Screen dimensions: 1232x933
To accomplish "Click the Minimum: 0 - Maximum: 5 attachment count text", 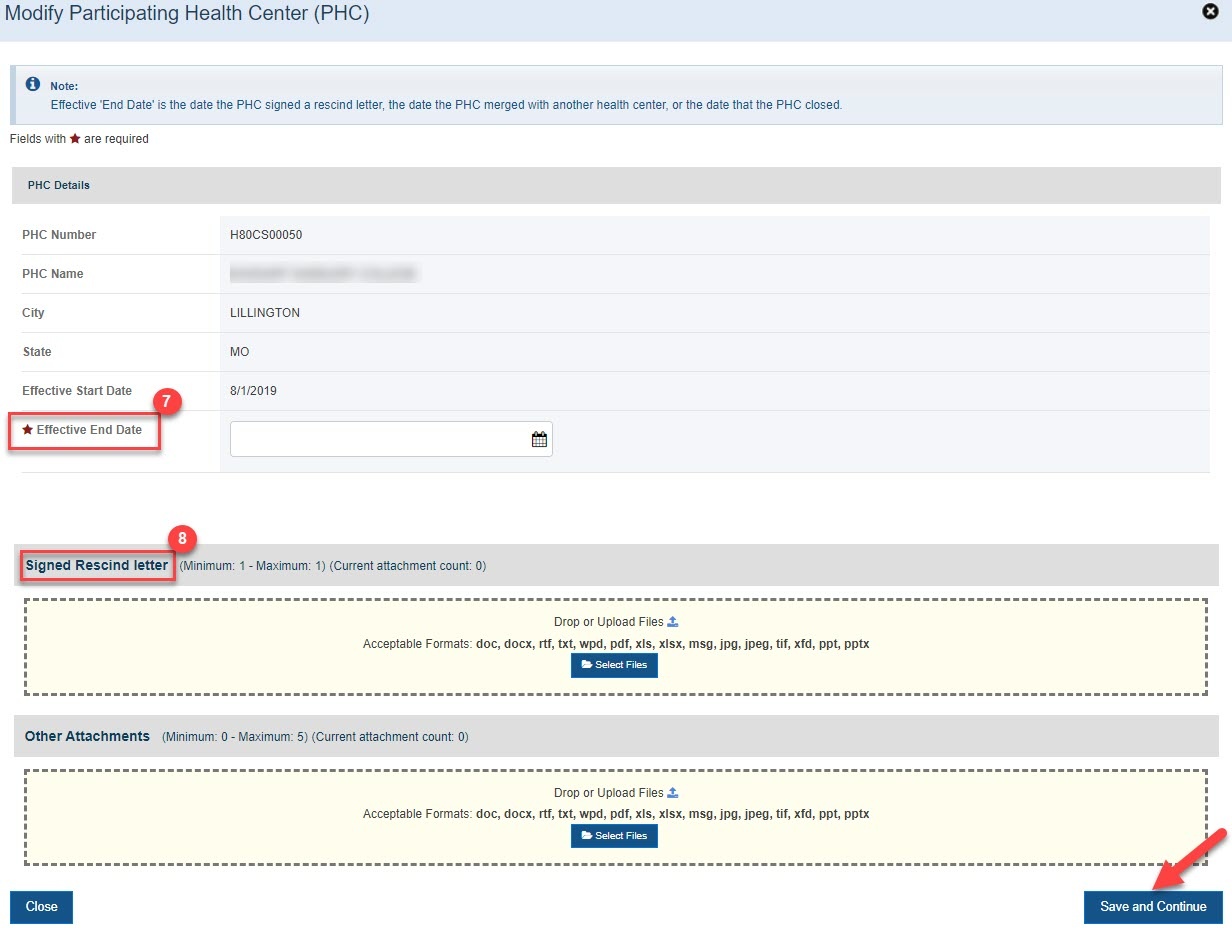I will [x=315, y=737].
